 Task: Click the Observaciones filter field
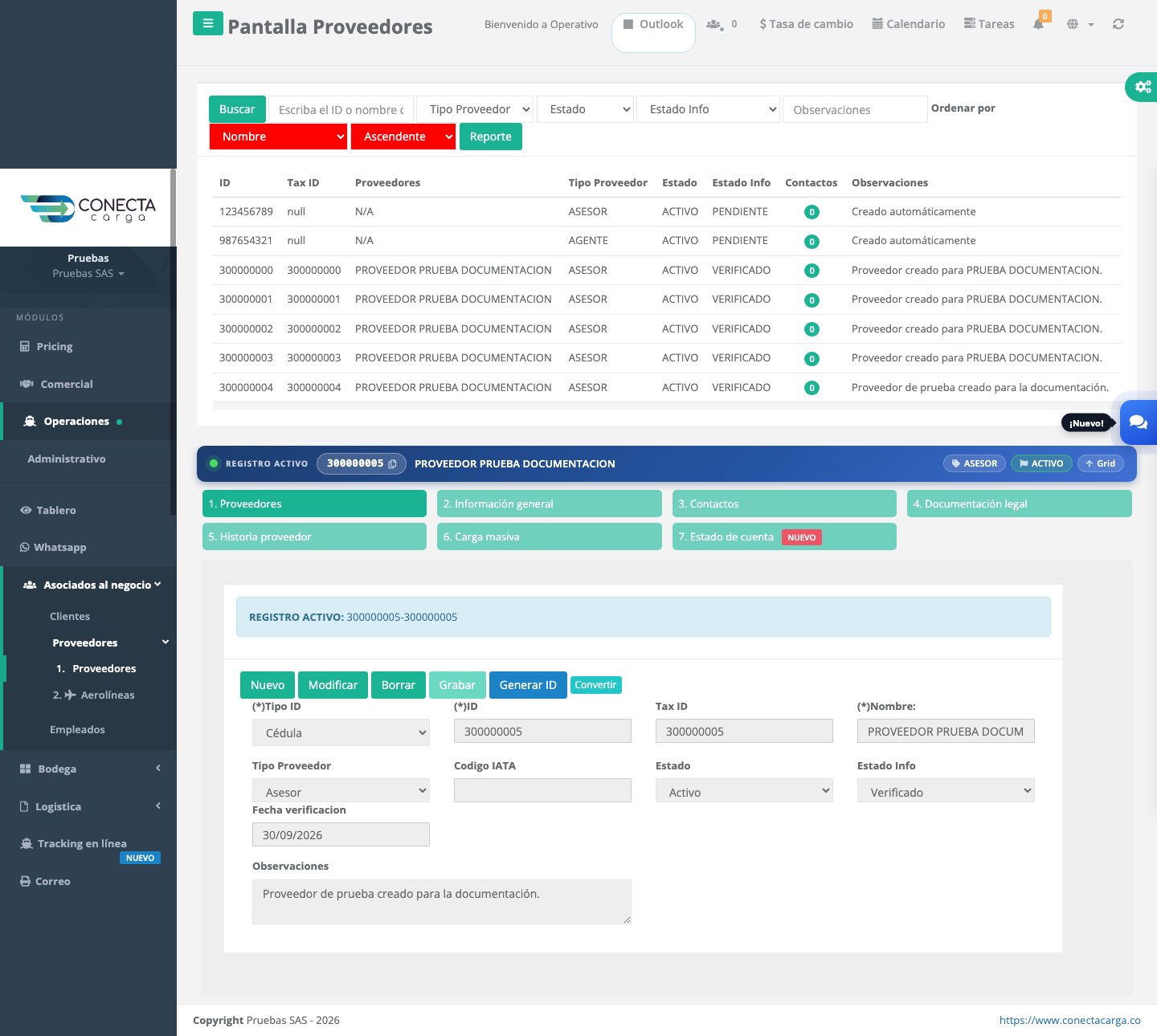tap(855, 109)
